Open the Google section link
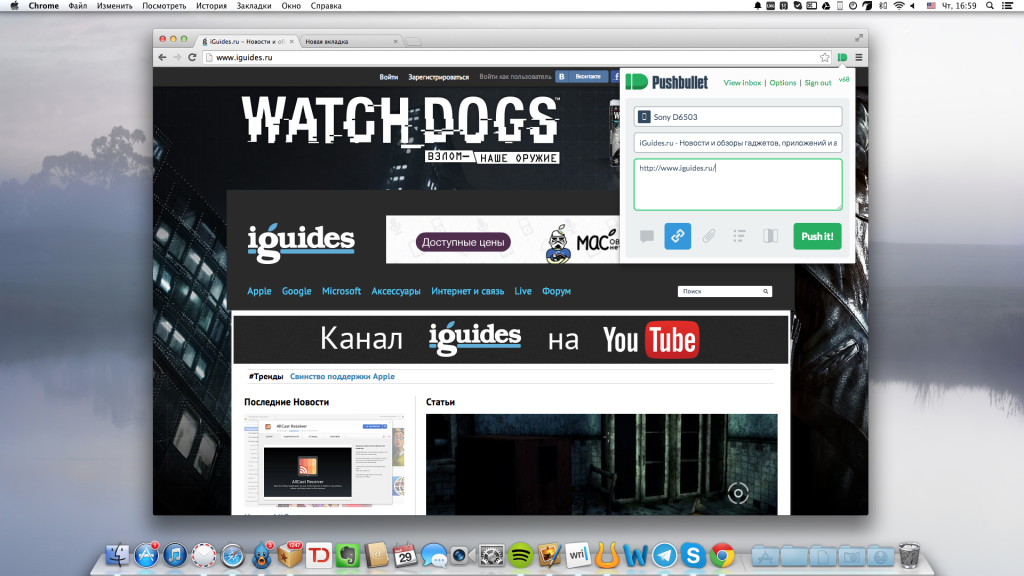 [296, 291]
